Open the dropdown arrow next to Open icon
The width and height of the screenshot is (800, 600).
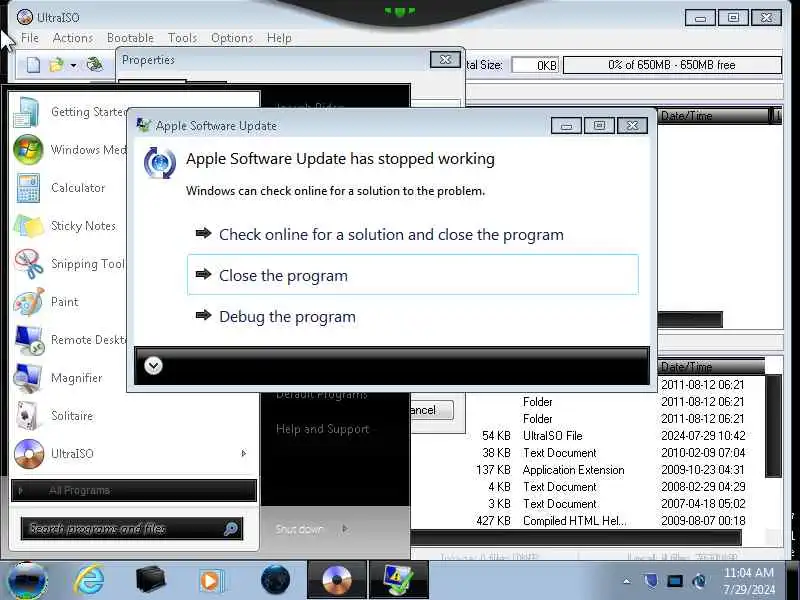pos(73,65)
